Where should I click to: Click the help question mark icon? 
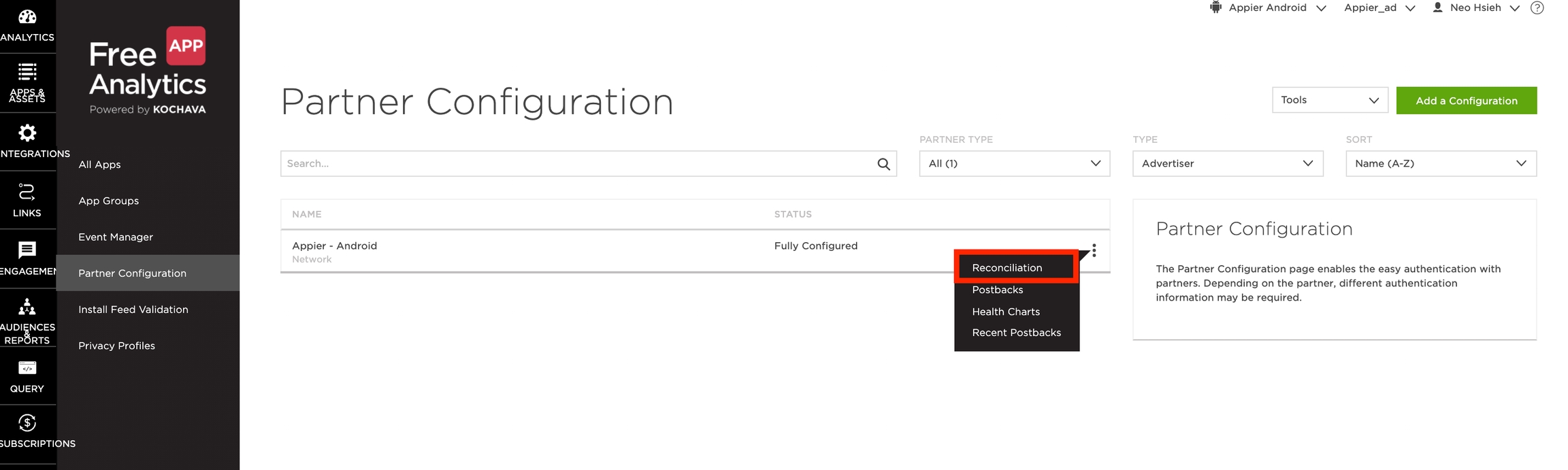1537,8
